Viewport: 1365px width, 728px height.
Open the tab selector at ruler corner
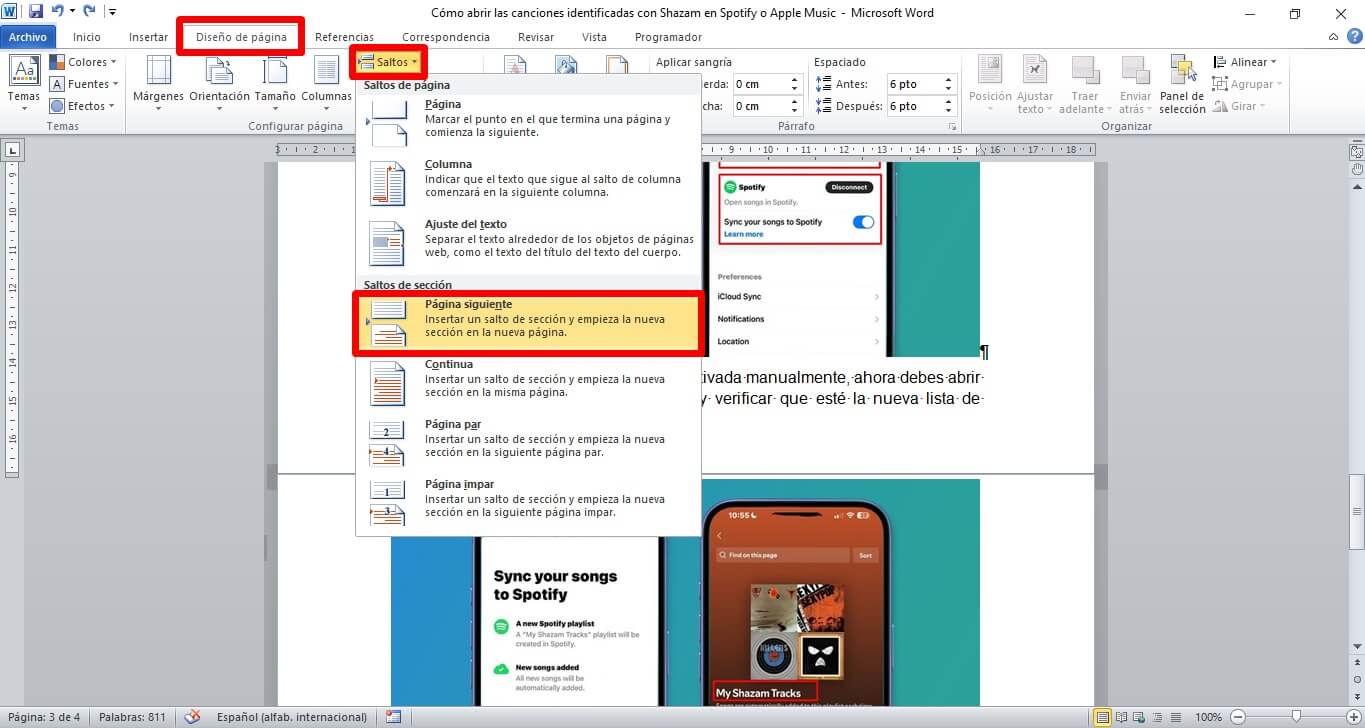click(x=13, y=150)
